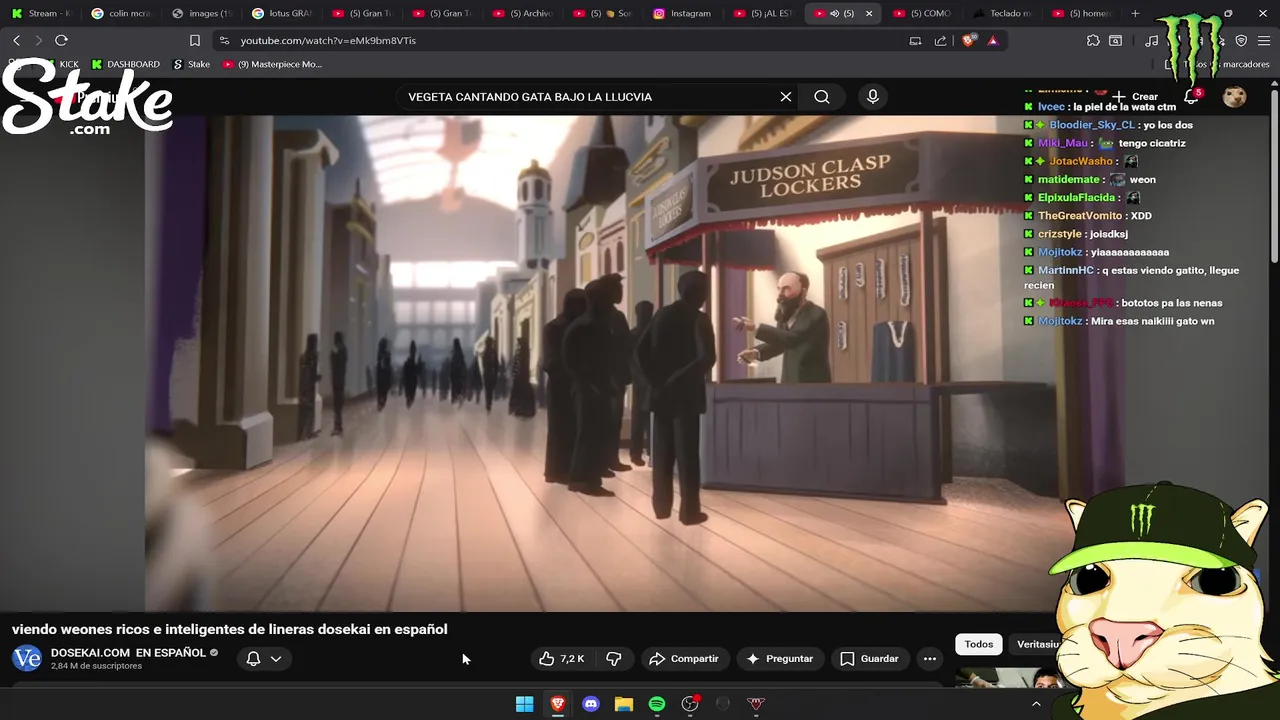Image resolution: width=1280 pixels, height=720 pixels.
Task: Open DOSEKAI.COM EN ESPAÑOL channel name
Action: pos(128,652)
